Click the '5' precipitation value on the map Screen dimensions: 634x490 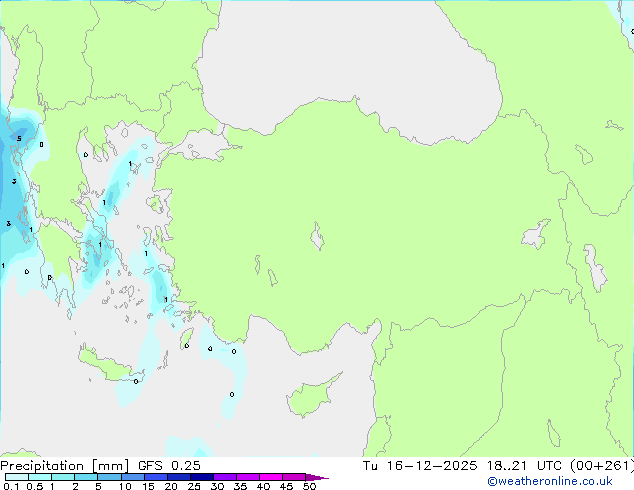click(x=19, y=139)
